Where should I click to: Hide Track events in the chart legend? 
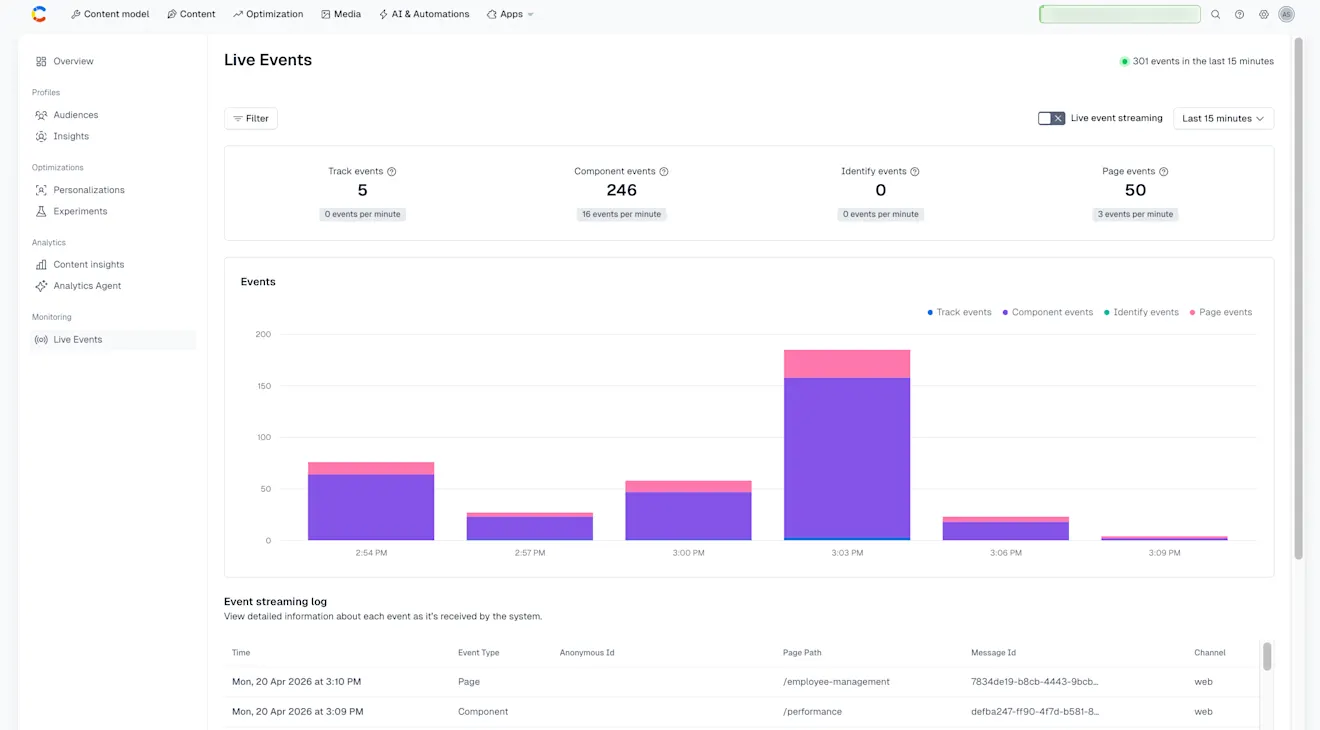tap(959, 312)
